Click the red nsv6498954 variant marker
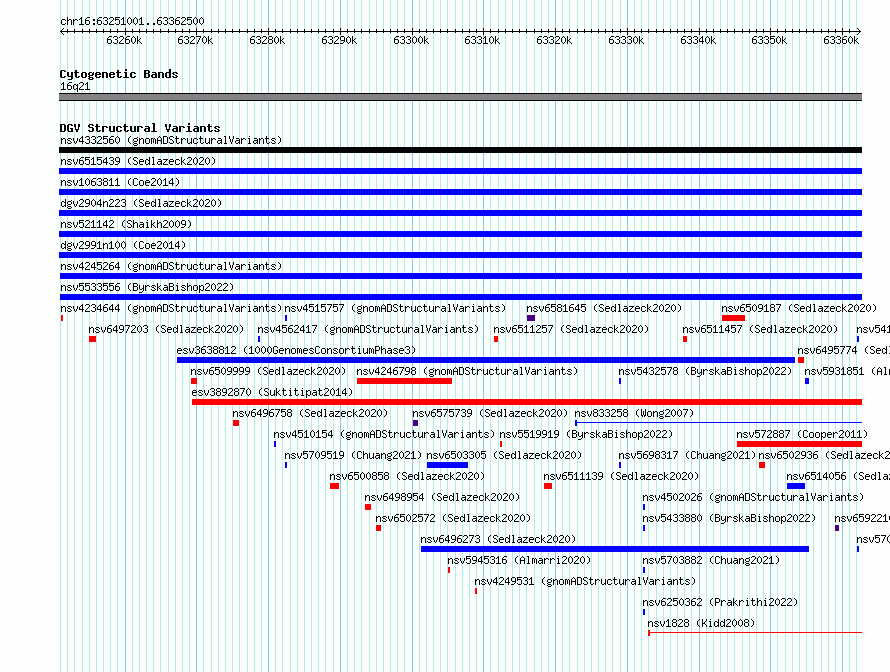 pyautogui.click(x=368, y=507)
